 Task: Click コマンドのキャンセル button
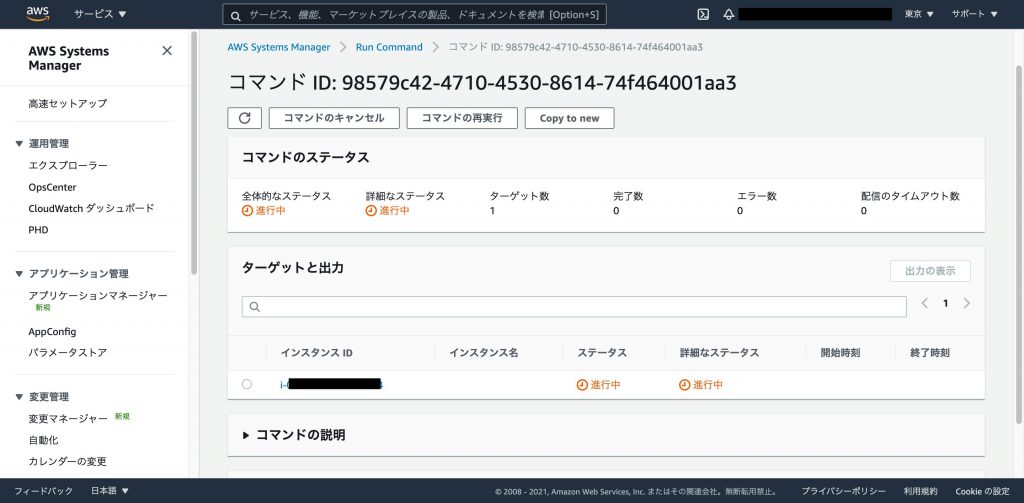pos(334,118)
